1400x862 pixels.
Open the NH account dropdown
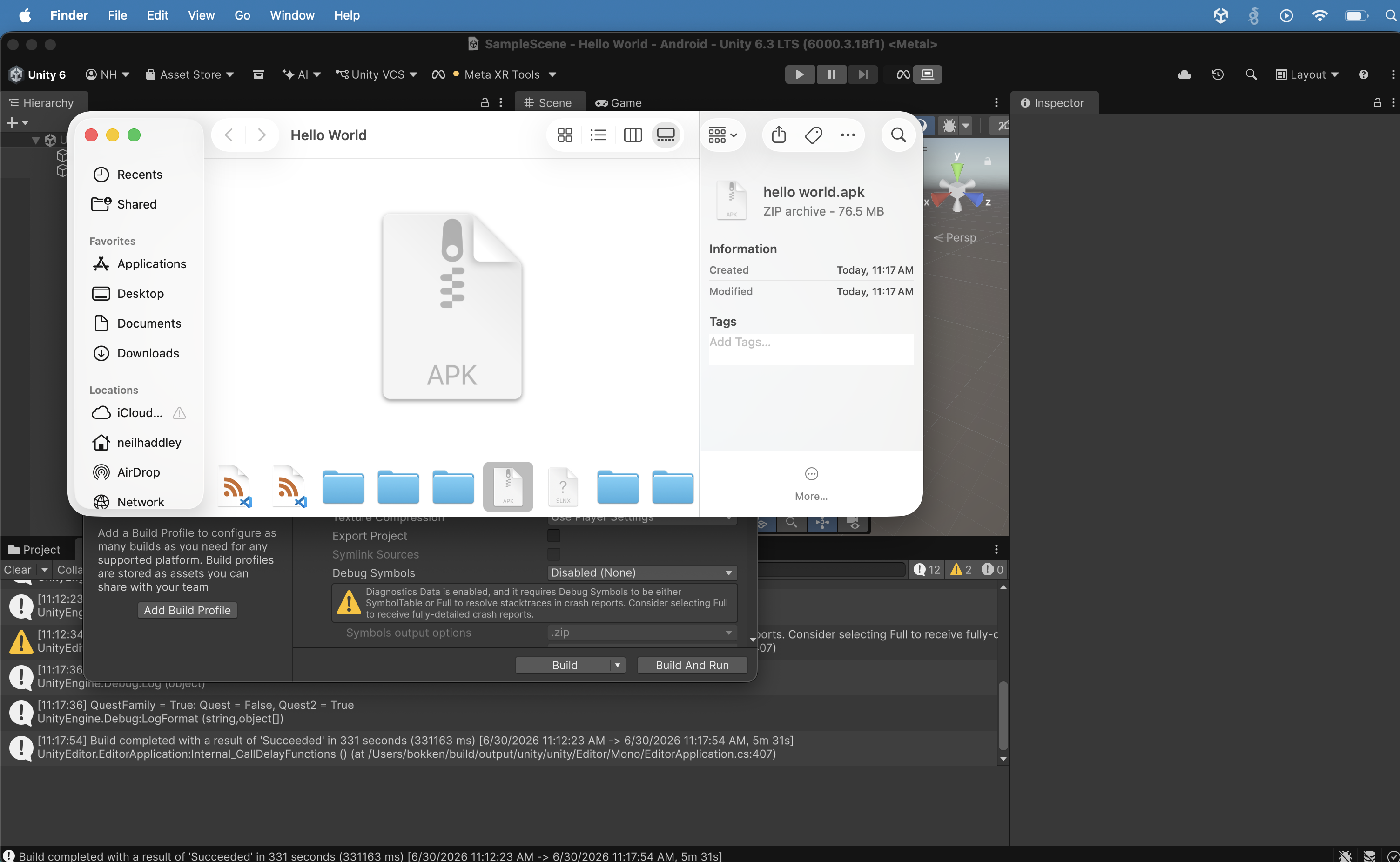pyautogui.click(x=107, y=74)
